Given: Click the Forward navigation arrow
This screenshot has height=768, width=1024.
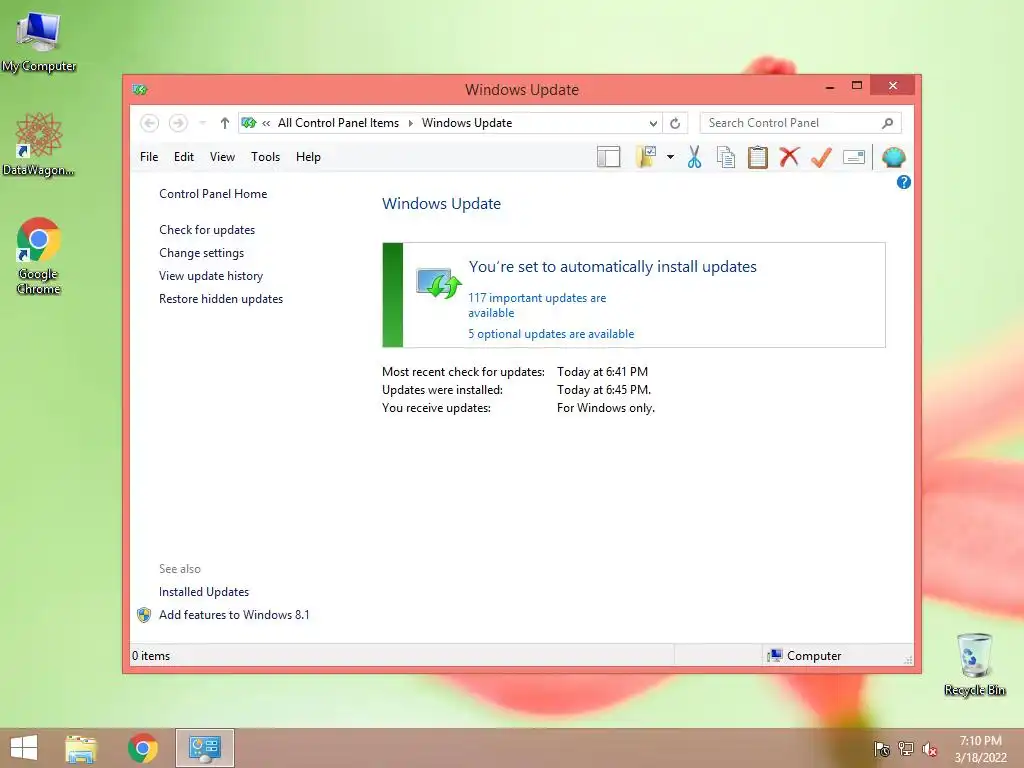Looking at the screenshot, I should [178, 123].
